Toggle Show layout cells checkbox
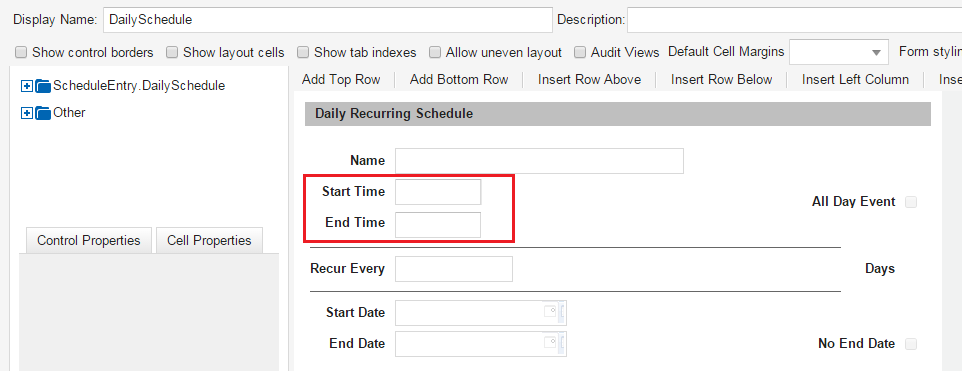Image resolution: width=962 pixels, height=371 pixels. [x=172, y=53]
